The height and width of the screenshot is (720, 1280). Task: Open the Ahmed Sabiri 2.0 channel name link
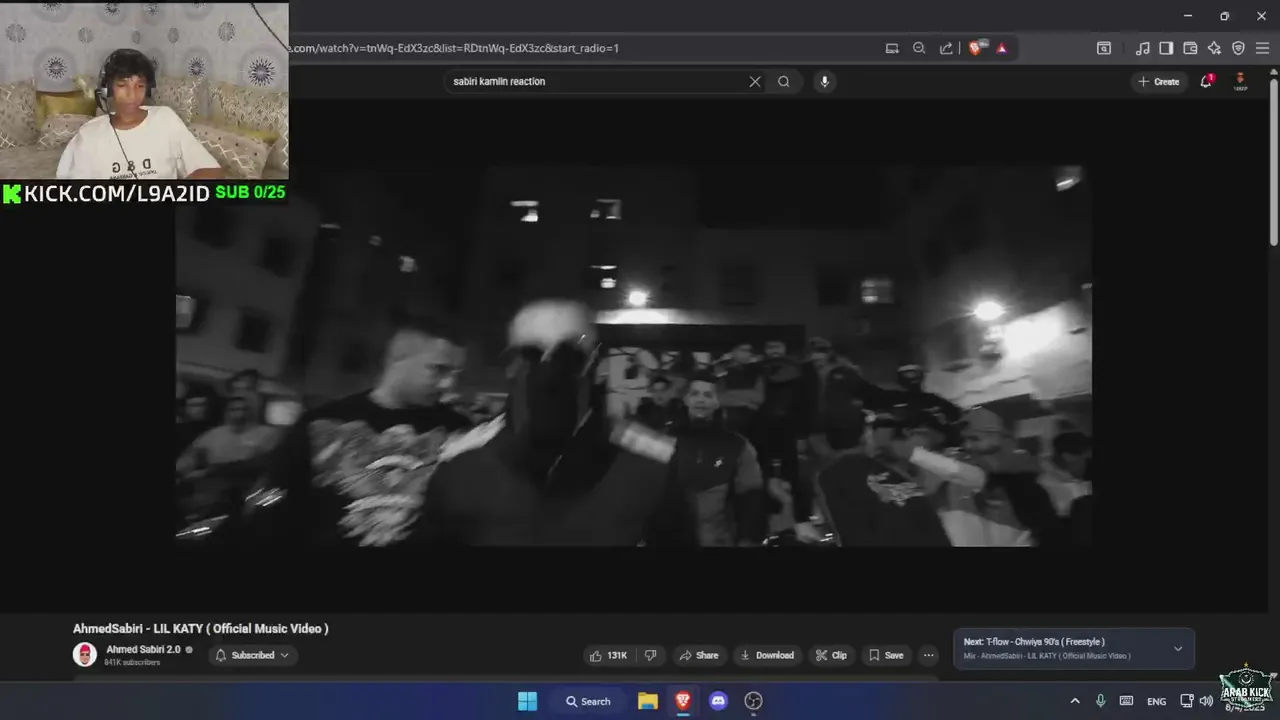(x=143, y=650)
